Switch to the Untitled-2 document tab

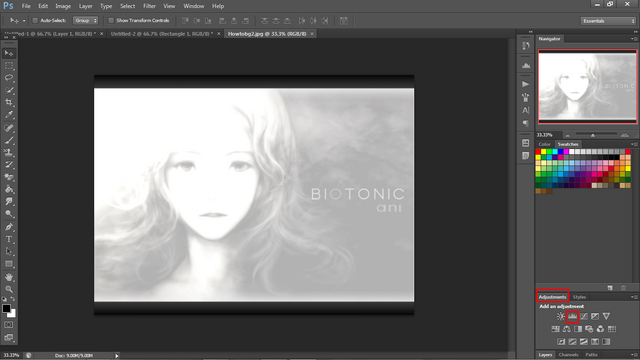[x=162, y=34]
